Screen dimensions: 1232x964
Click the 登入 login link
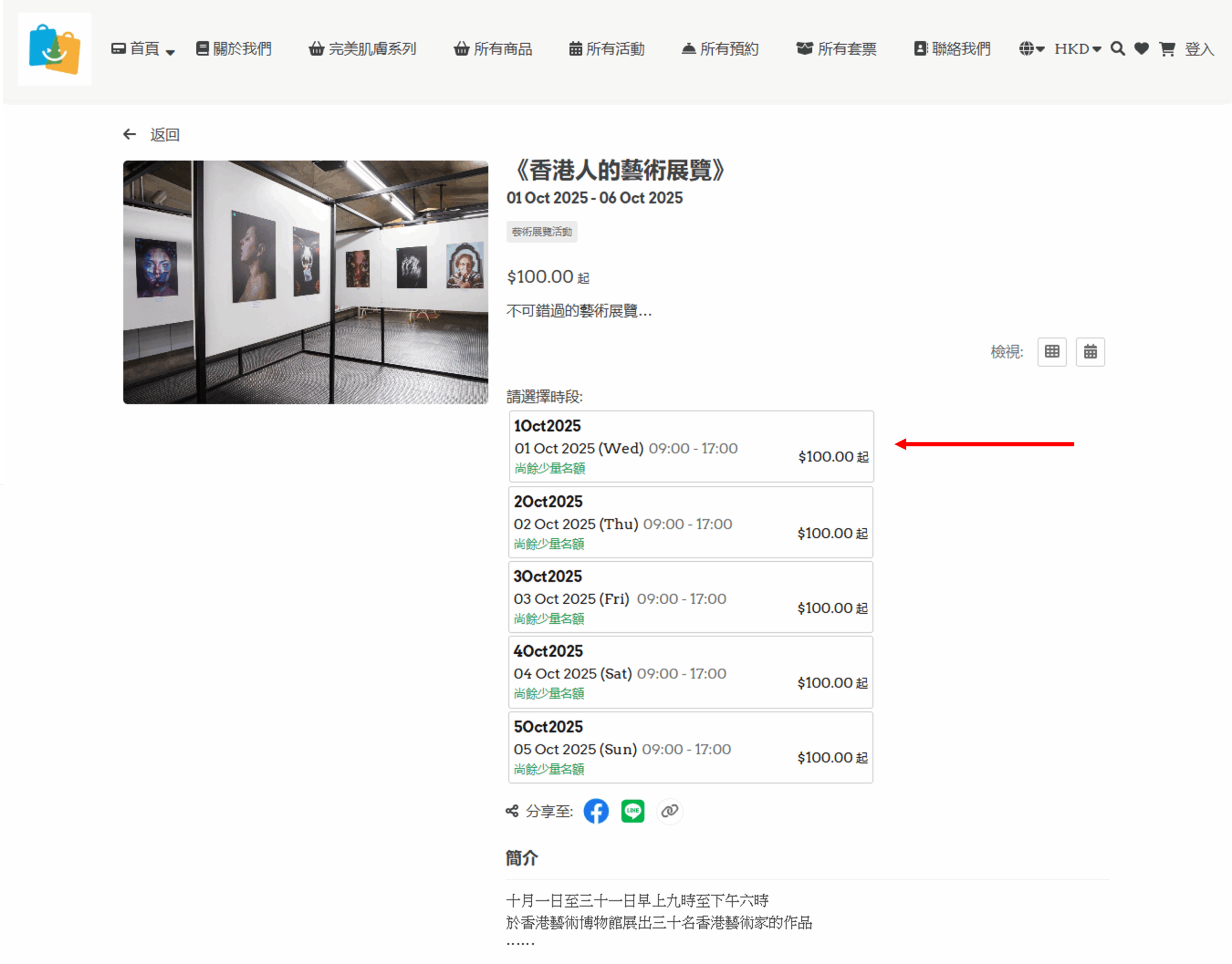(x=1199, y=49)
